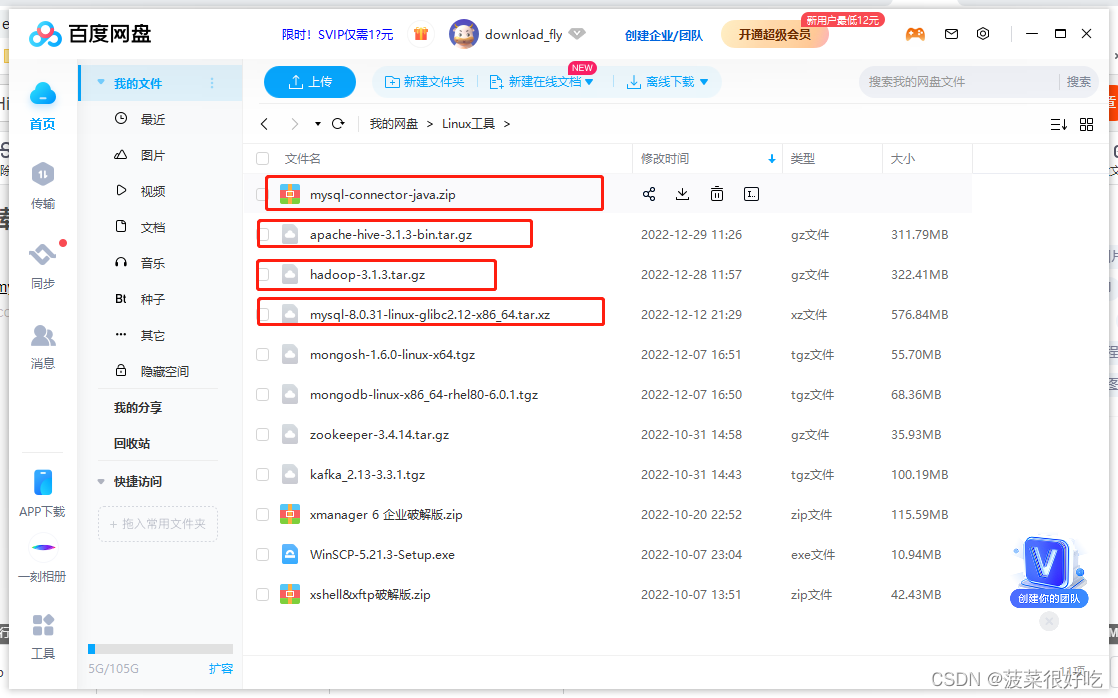The width and height of the screenshot is (1118, 698).
Task: Open 一刻相册 album shortcut
Action: [x=43, y=558]
